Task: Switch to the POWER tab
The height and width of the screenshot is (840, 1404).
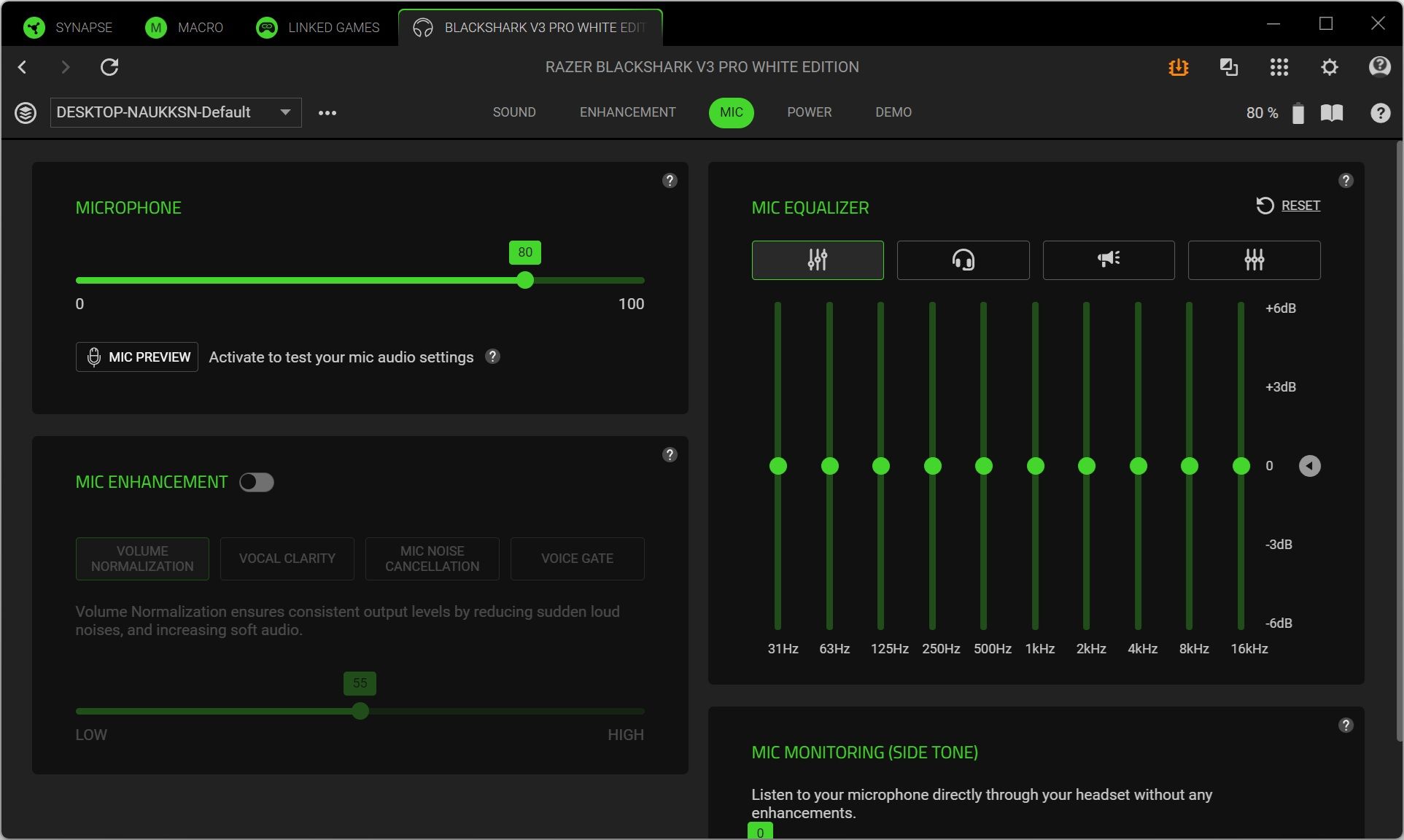Action: point(809,112)
